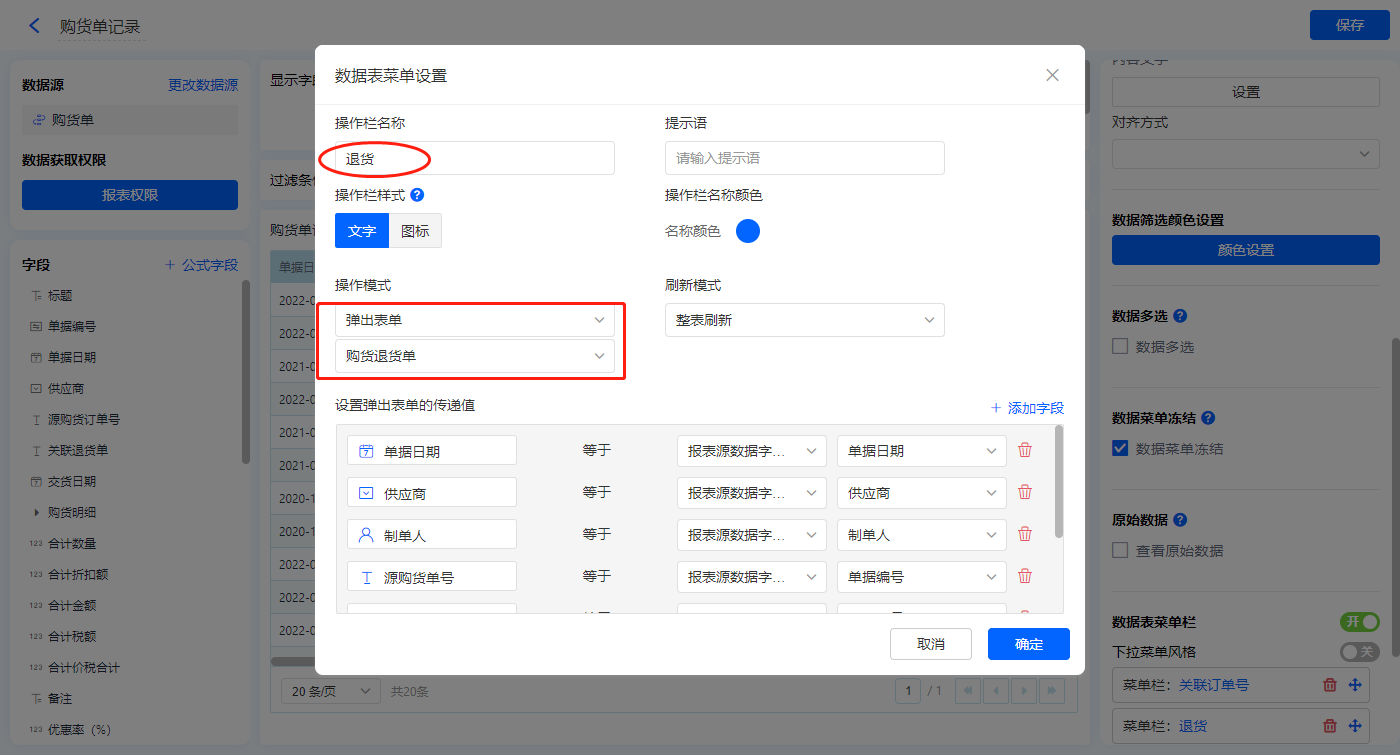Click the 确定 button
This screenshot has height=755, width=1400.
tap(1028, 644)
